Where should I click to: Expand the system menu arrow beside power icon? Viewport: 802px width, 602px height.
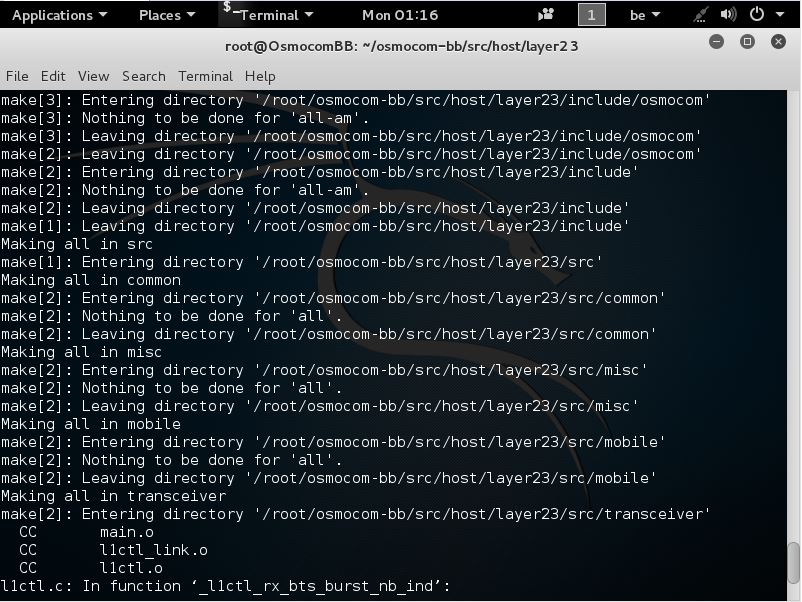[x=781, y=15]
